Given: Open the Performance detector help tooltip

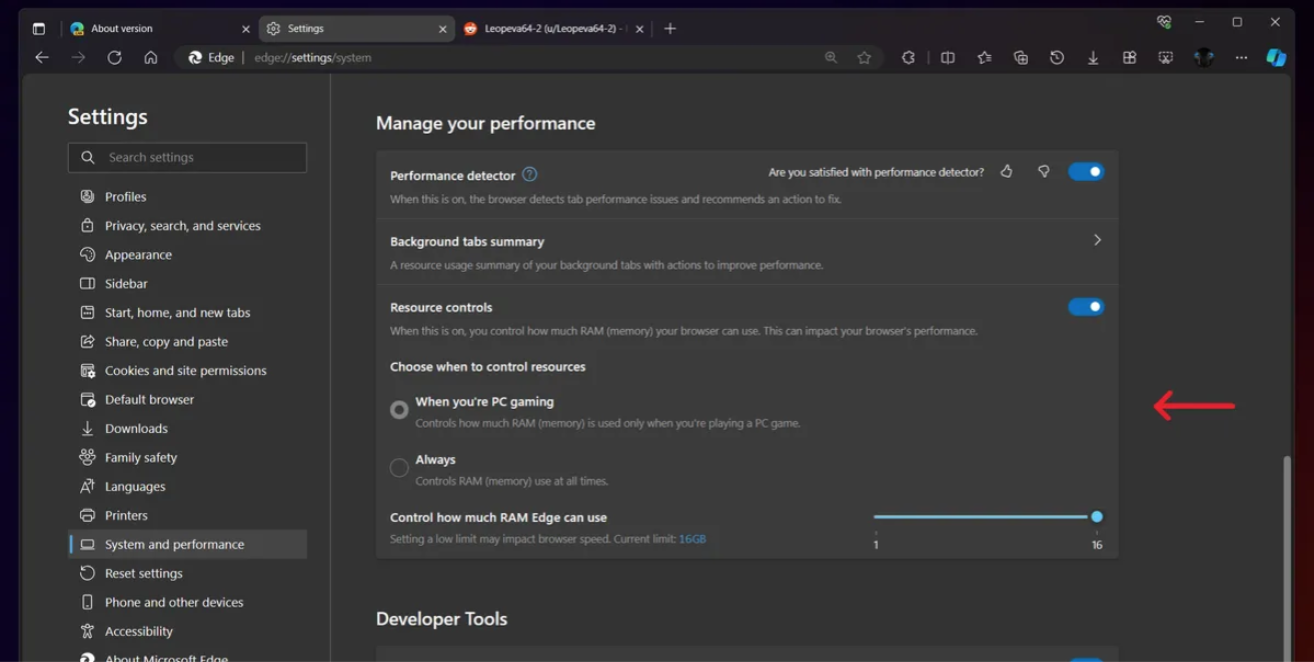Looking at the screenshot, I should (x=530, y=174).
